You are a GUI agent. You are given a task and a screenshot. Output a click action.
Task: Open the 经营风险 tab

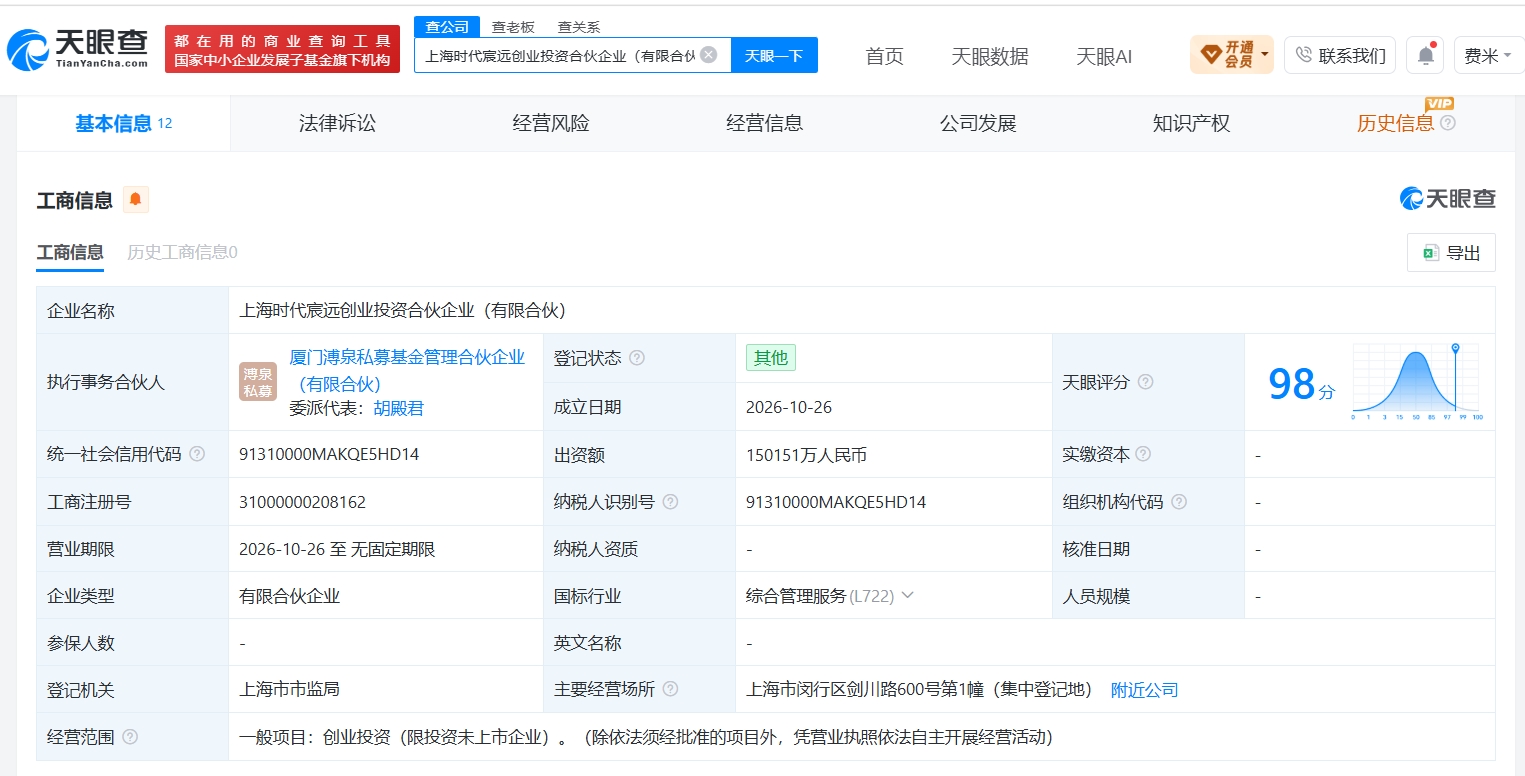(x=551, y=123)
